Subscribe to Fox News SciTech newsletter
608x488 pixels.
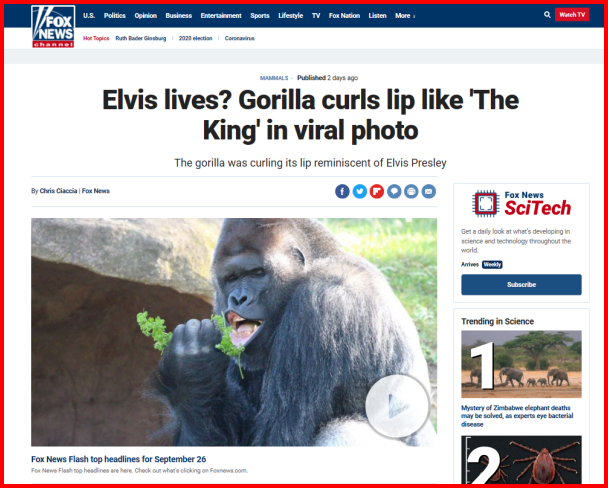click(x=521, y=285)
